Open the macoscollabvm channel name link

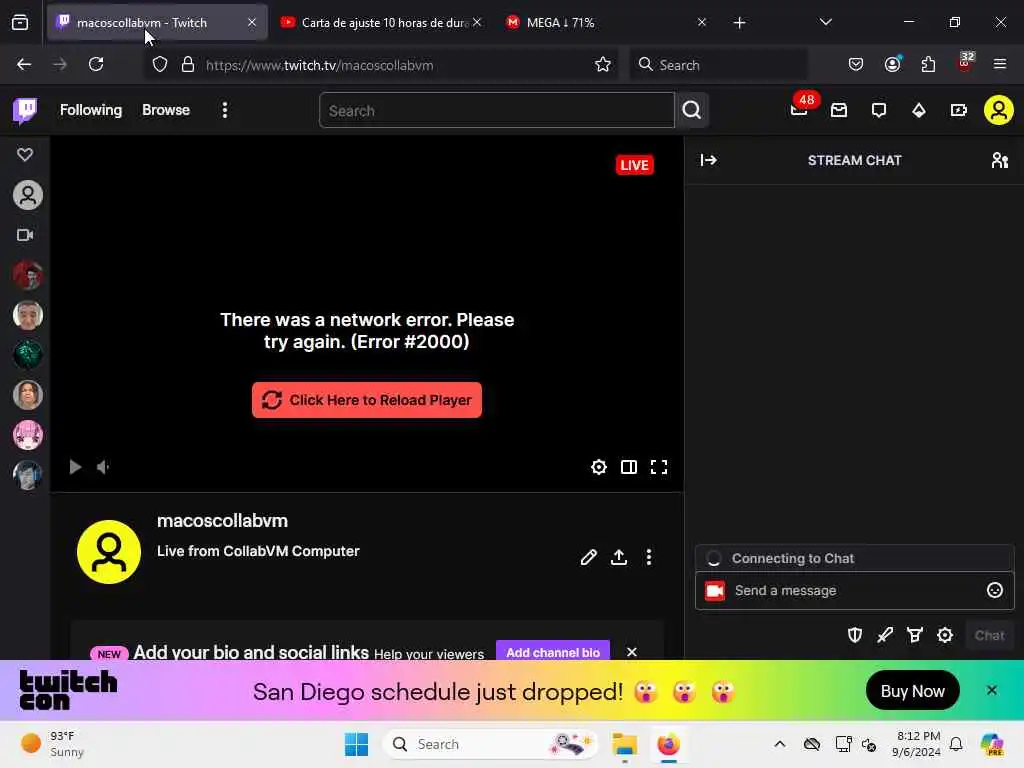click(222, 520)
